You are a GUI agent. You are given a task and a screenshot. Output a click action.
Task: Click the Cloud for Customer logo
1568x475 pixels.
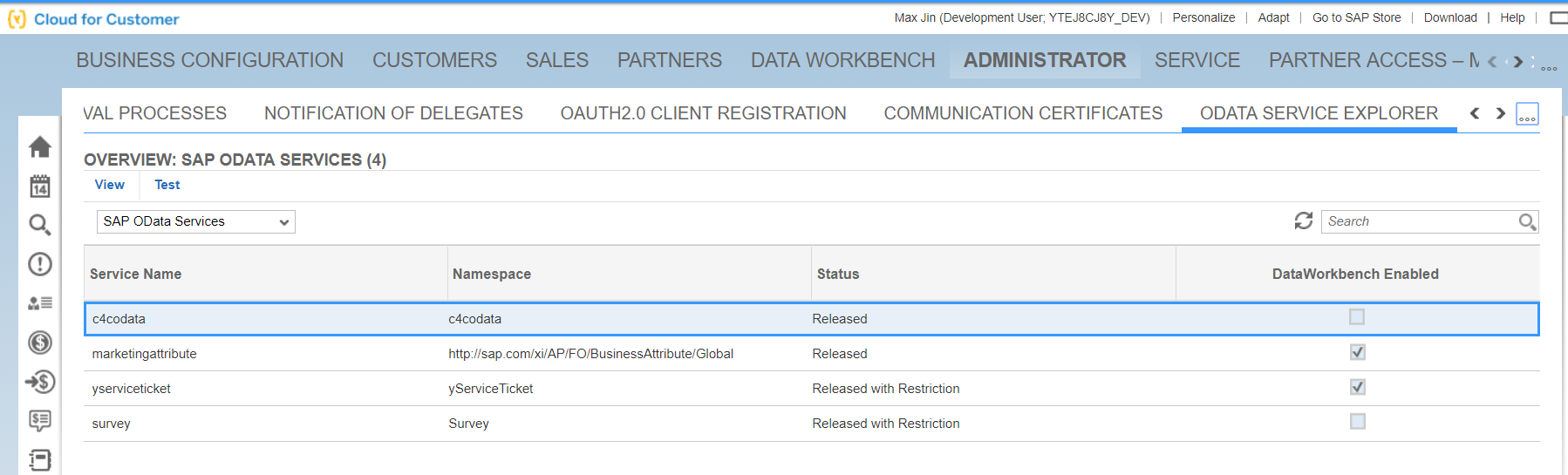click(93, 19)
